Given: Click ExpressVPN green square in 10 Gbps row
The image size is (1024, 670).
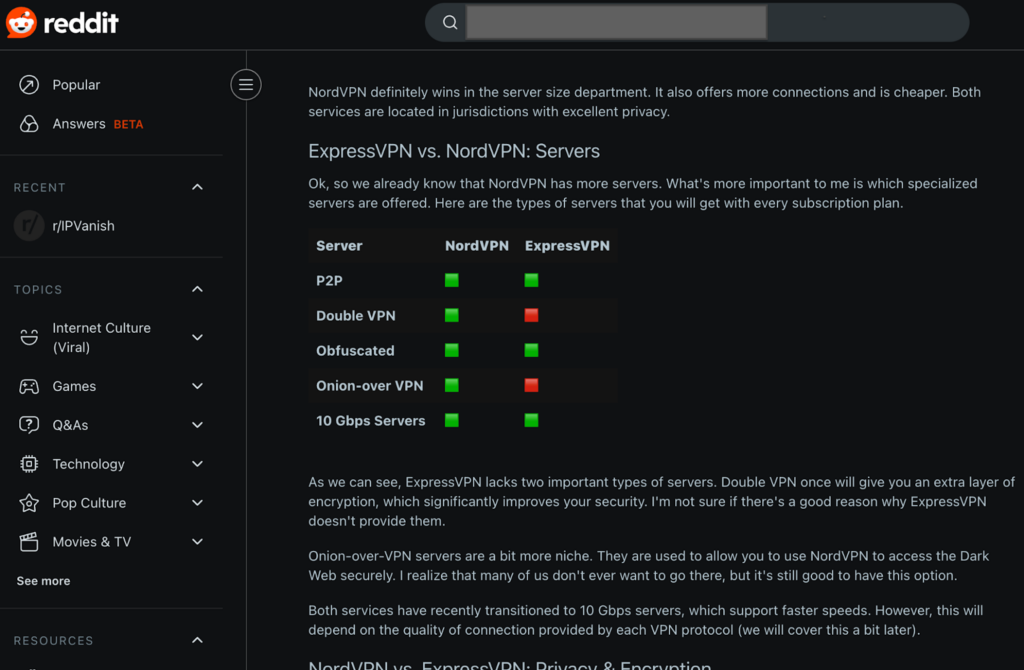Looking at the screenshot, I should 531,420.
